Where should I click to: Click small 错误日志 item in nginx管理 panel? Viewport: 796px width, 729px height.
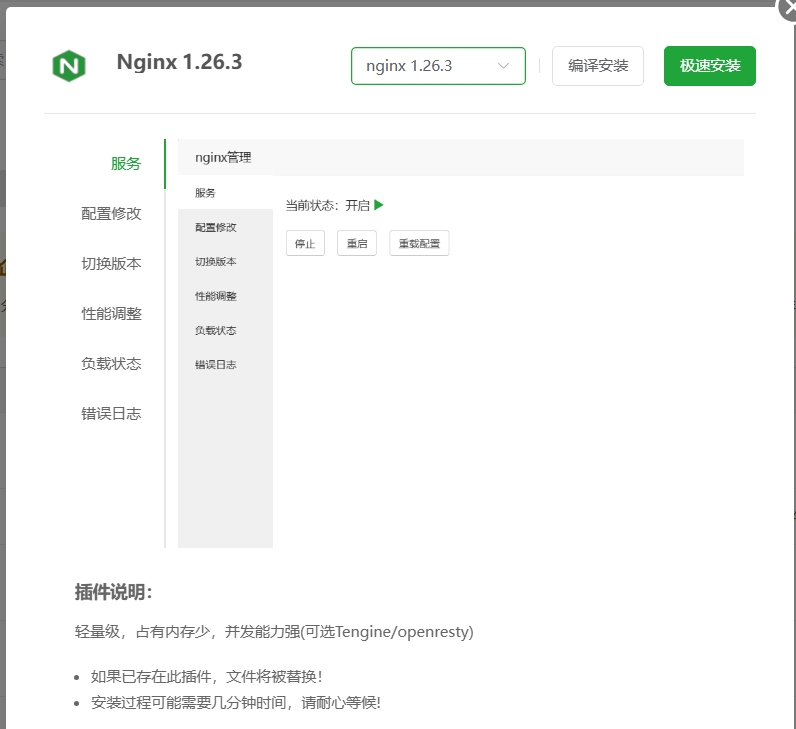pos(216,365)
